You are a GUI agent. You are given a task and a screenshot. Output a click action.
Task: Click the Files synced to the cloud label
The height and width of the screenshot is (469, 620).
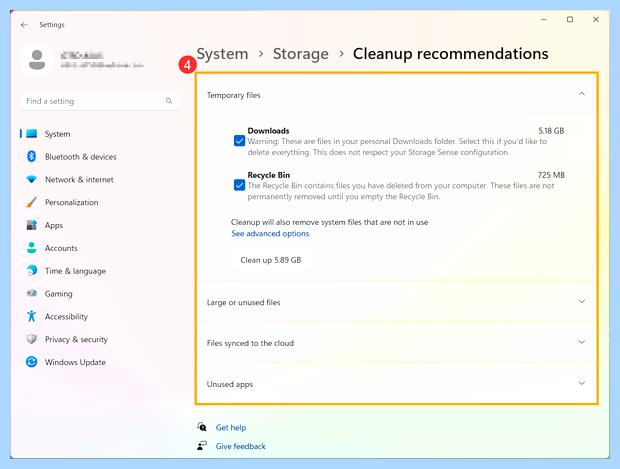point(250,343)
